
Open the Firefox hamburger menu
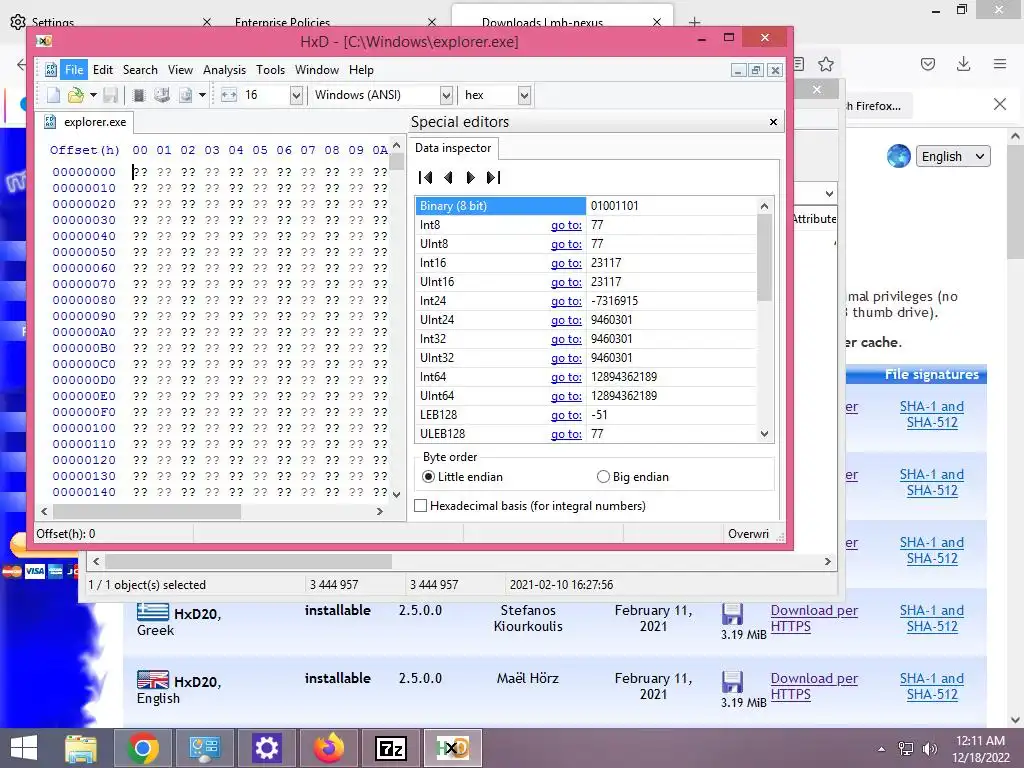click(1000, 64)
